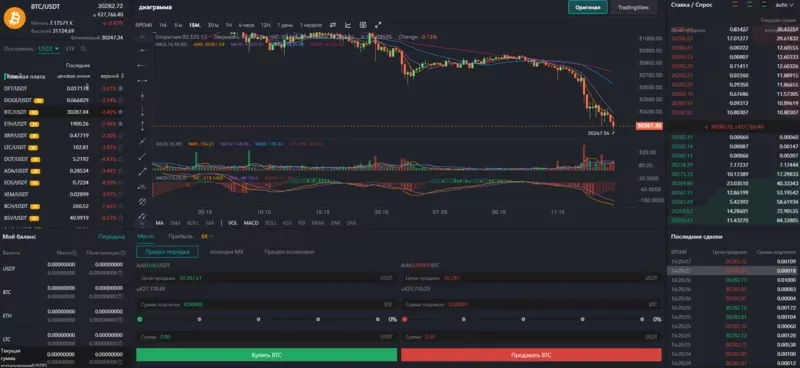
Task: Select the vertical line drawing tool
Action: tap(142, 95)
